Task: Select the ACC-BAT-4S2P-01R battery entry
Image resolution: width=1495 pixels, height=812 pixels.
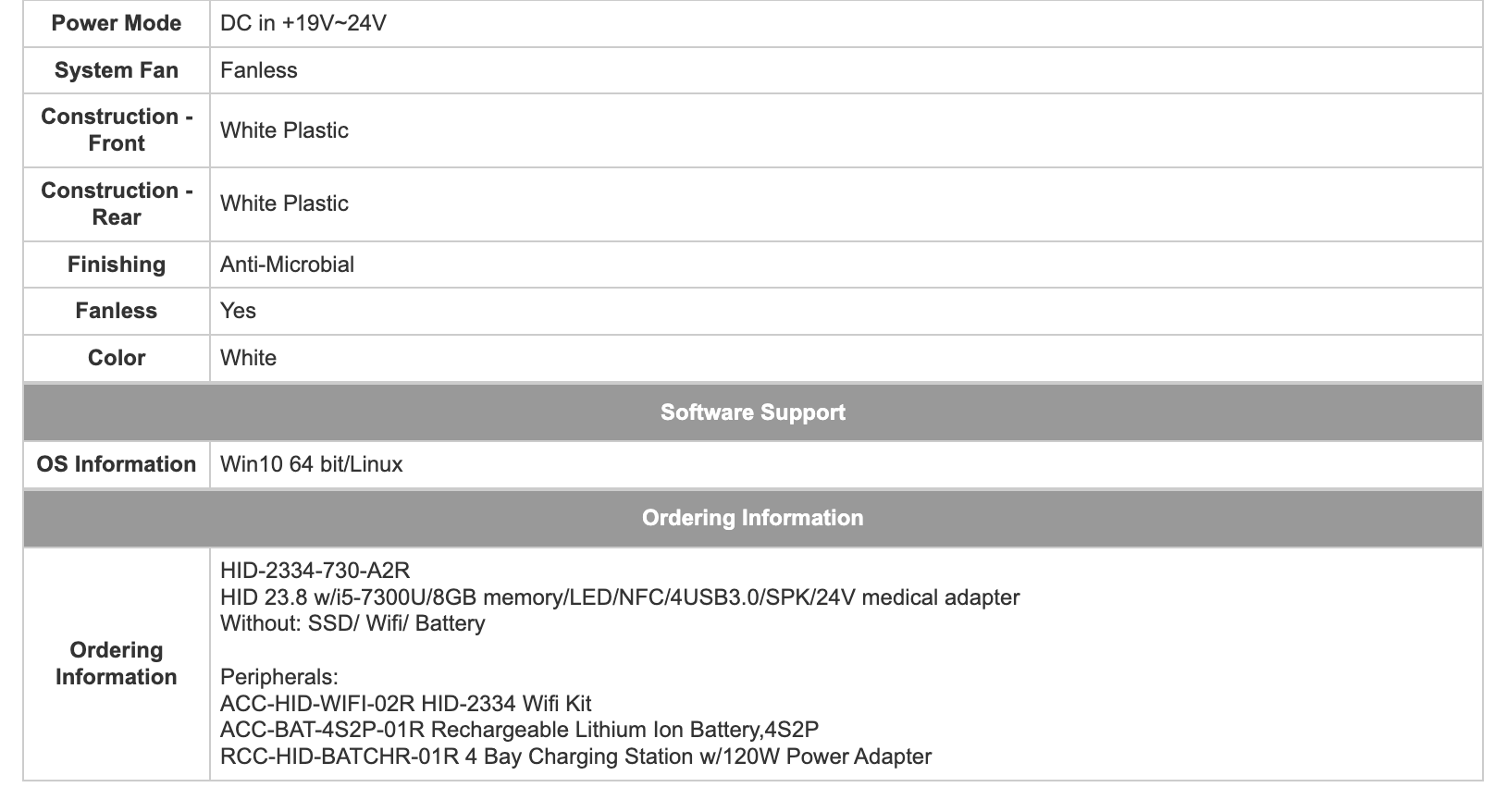Action: [x=519, y=730]
